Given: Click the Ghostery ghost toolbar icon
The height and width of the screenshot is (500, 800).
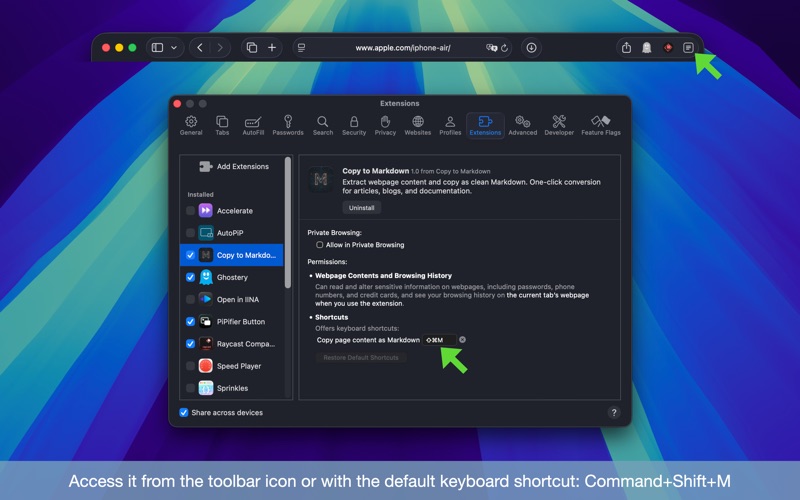Looking at the screenshot, I should [x=646, y=47].
